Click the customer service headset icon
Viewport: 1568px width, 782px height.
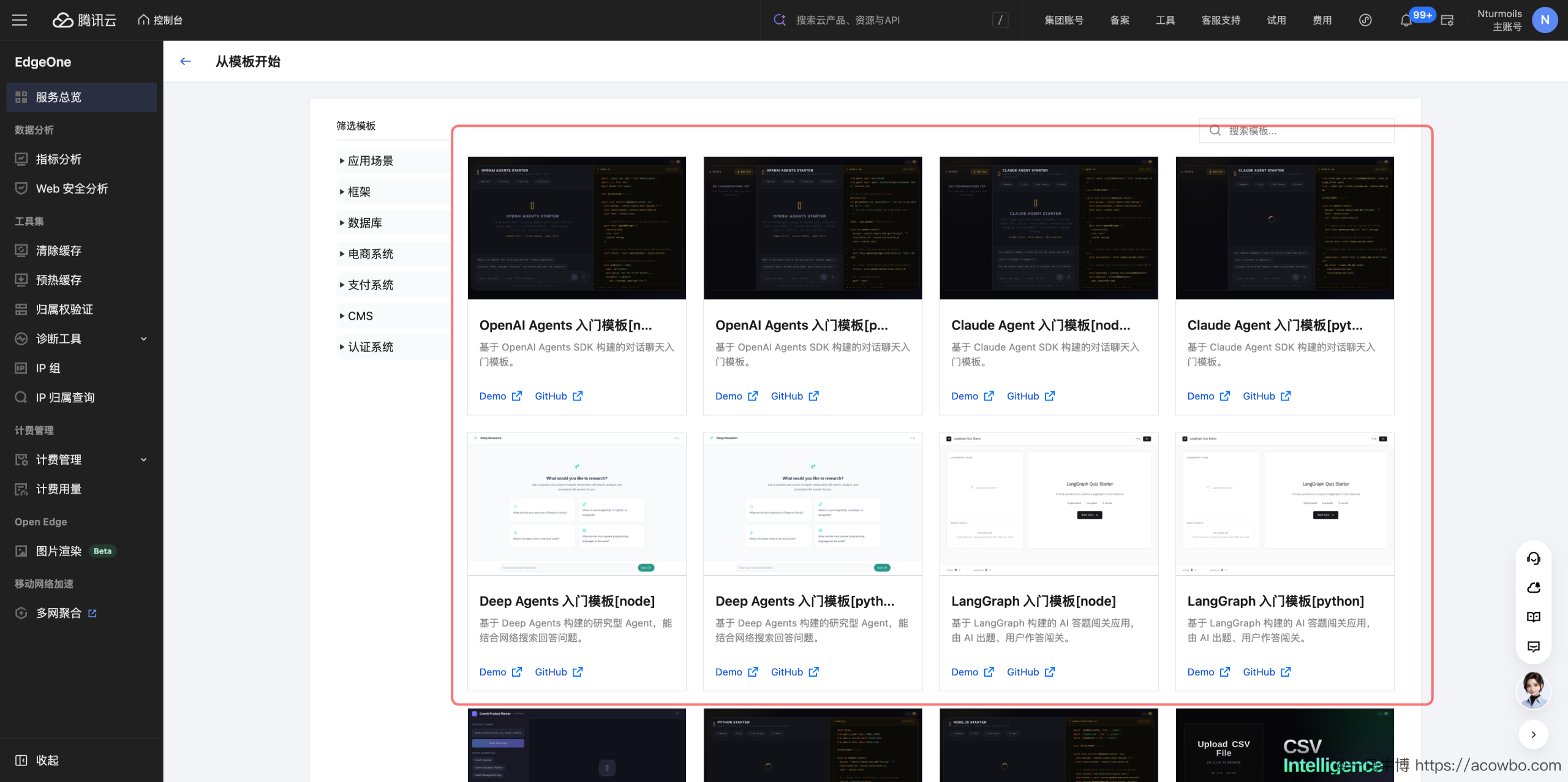(x=1533, y=558)
